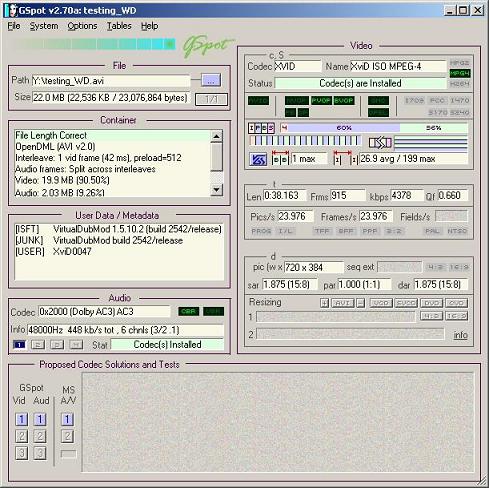Image resolution: width=489 pixels, height=488 pixels.
Task: Click the minus resizing button
Action: point(360,303)
